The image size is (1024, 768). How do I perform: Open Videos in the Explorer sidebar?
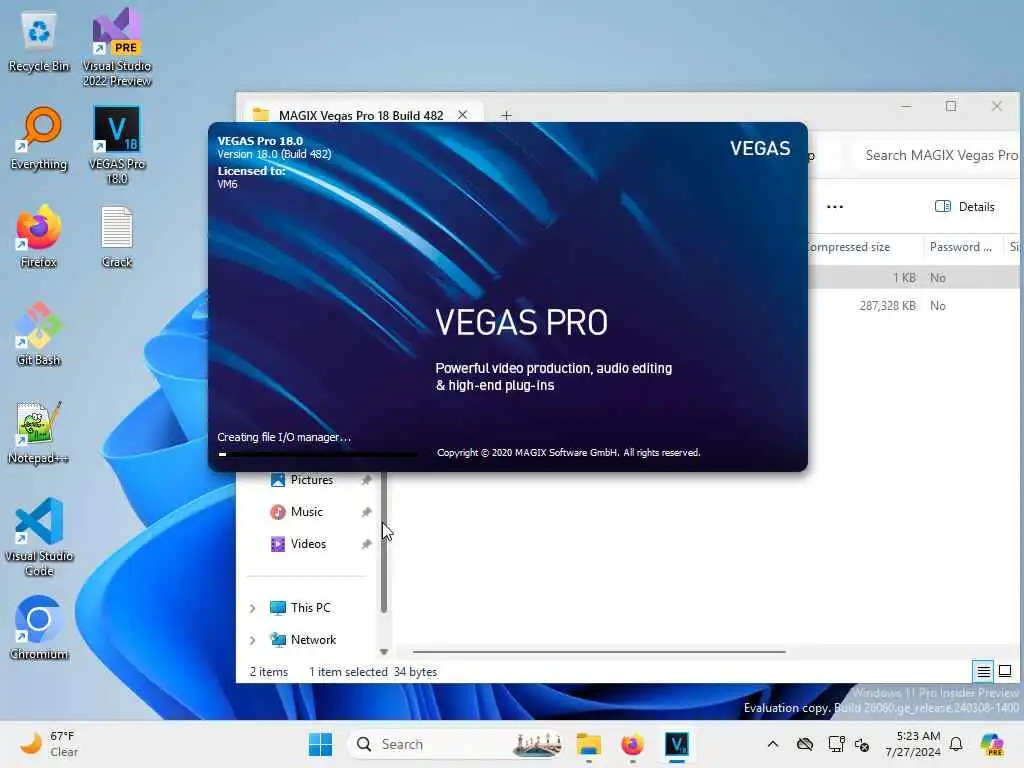pos(308,544)
